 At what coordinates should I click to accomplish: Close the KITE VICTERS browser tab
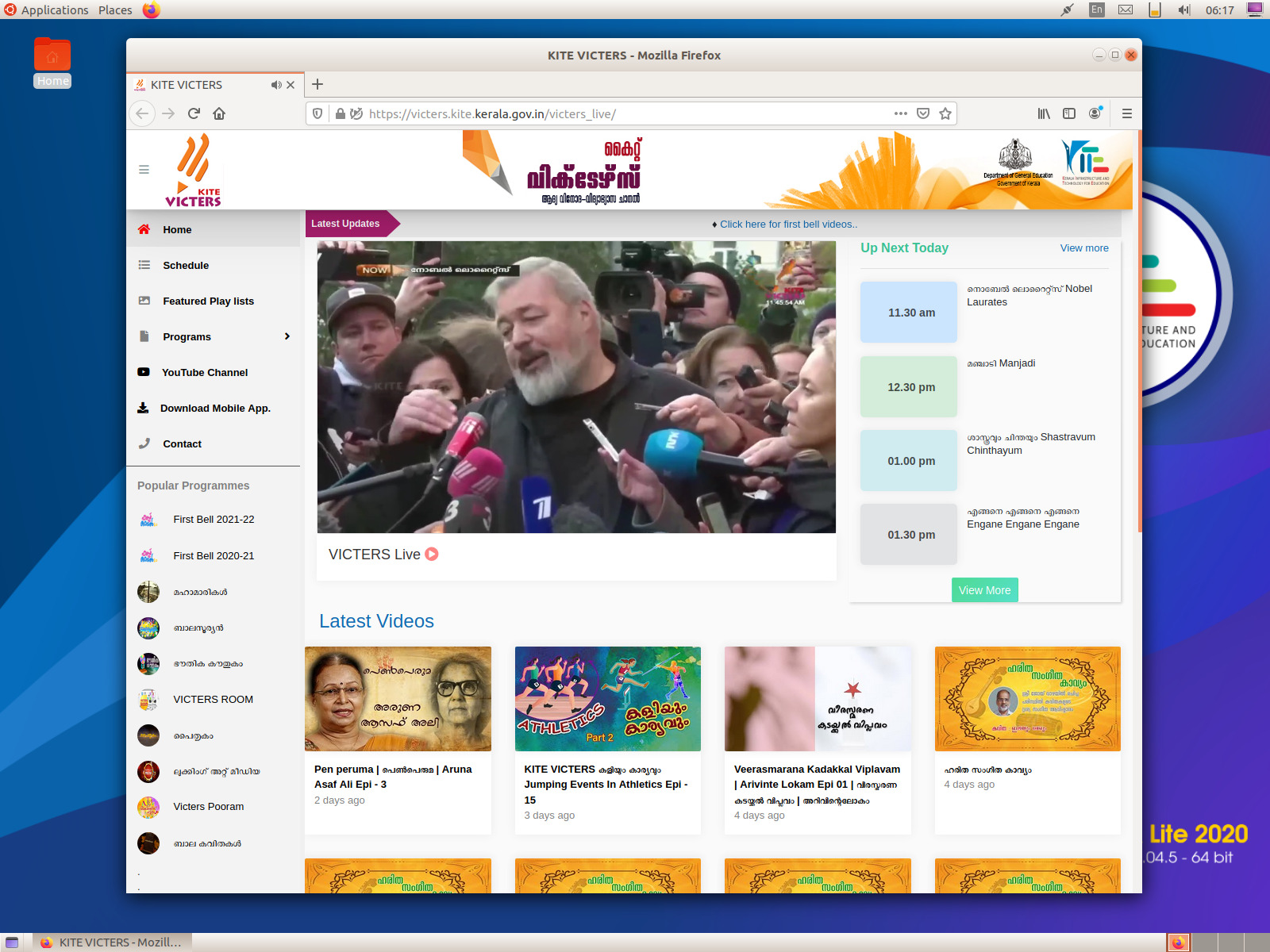291,85
